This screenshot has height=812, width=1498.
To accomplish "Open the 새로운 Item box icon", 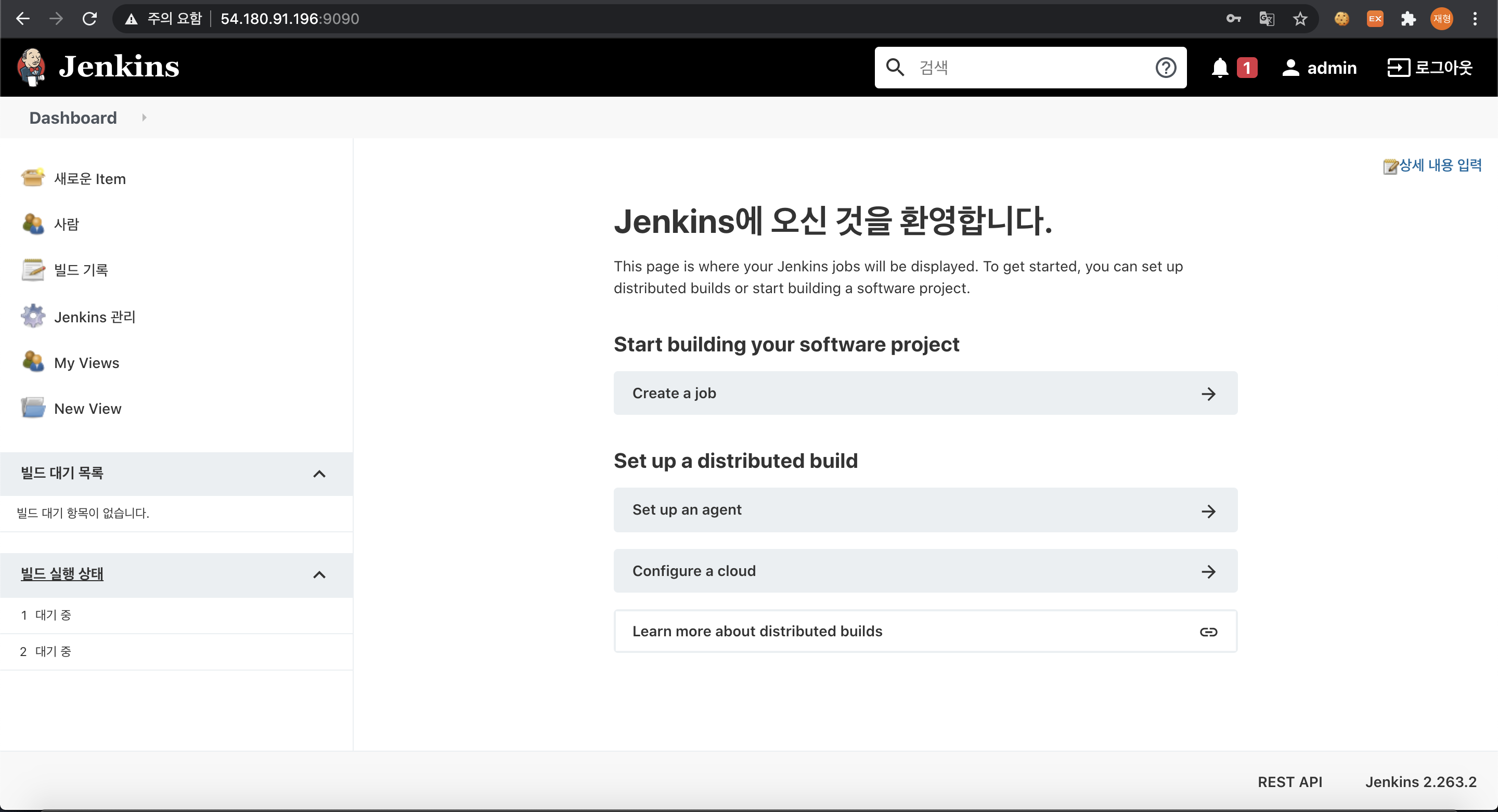I will 33,178.
